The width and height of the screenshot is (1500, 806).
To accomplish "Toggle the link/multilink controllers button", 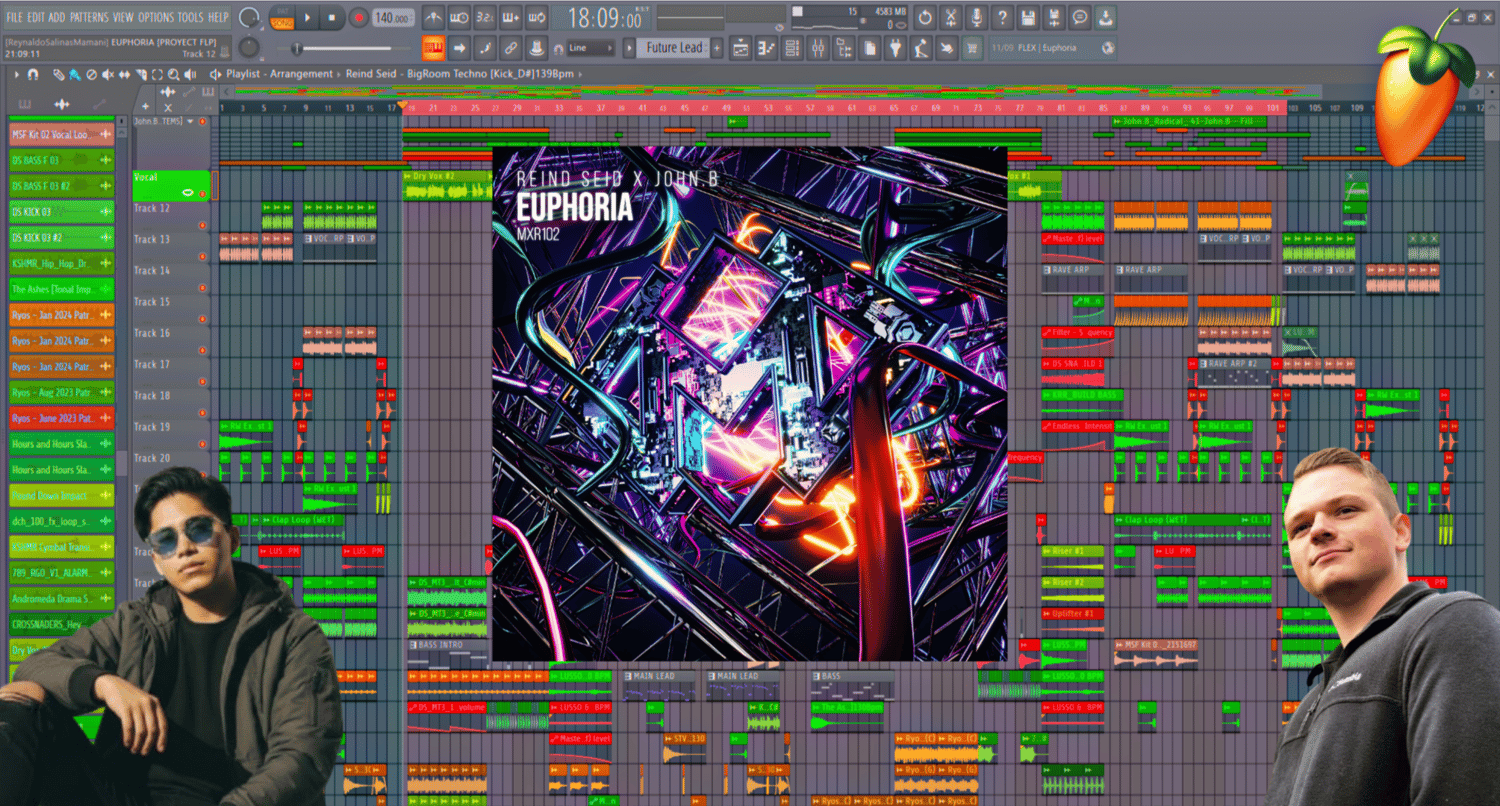I will pos(511,47).
